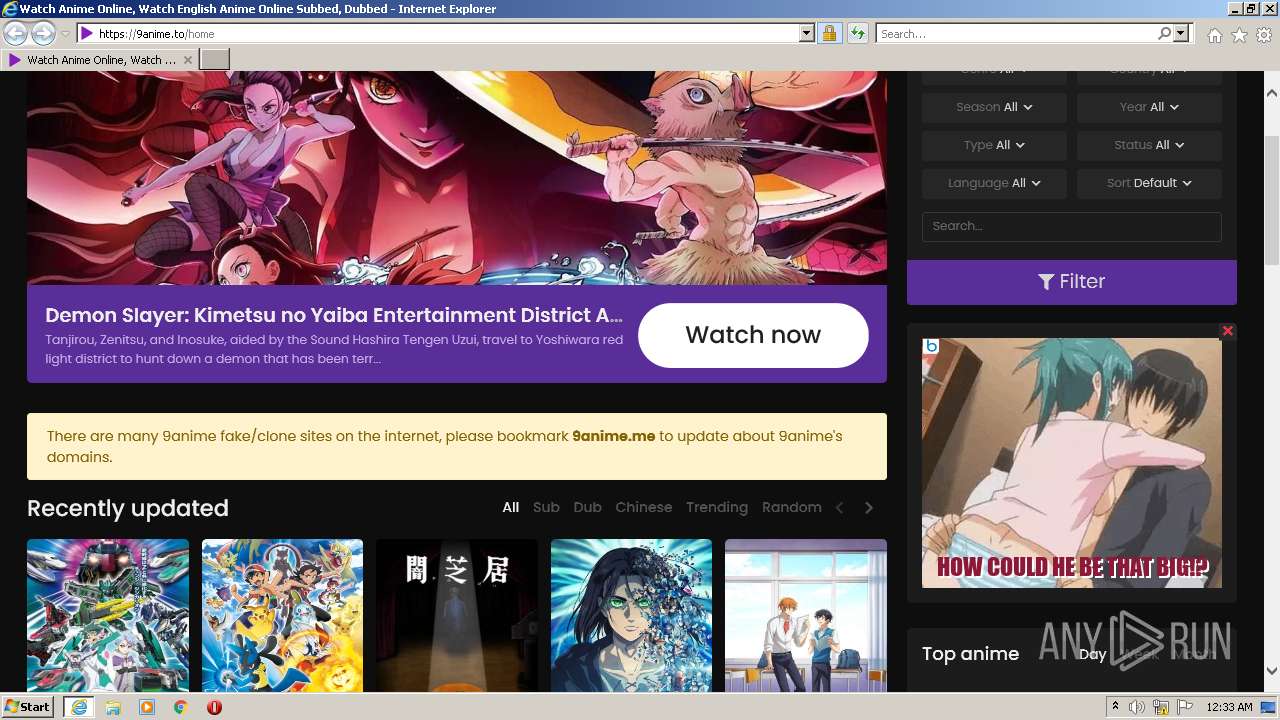The width and height of the screenshot is (1280, 720).
Task: Open the red Opera icon in taskbar
Action: pyautogui.click(x=214, y=707)
